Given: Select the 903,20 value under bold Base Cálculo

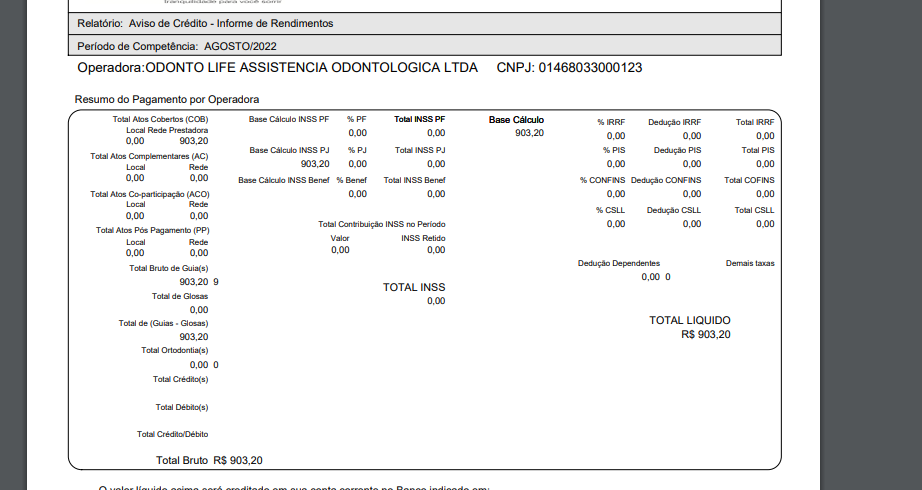Looking at the screenshot, I should (530, 134).
